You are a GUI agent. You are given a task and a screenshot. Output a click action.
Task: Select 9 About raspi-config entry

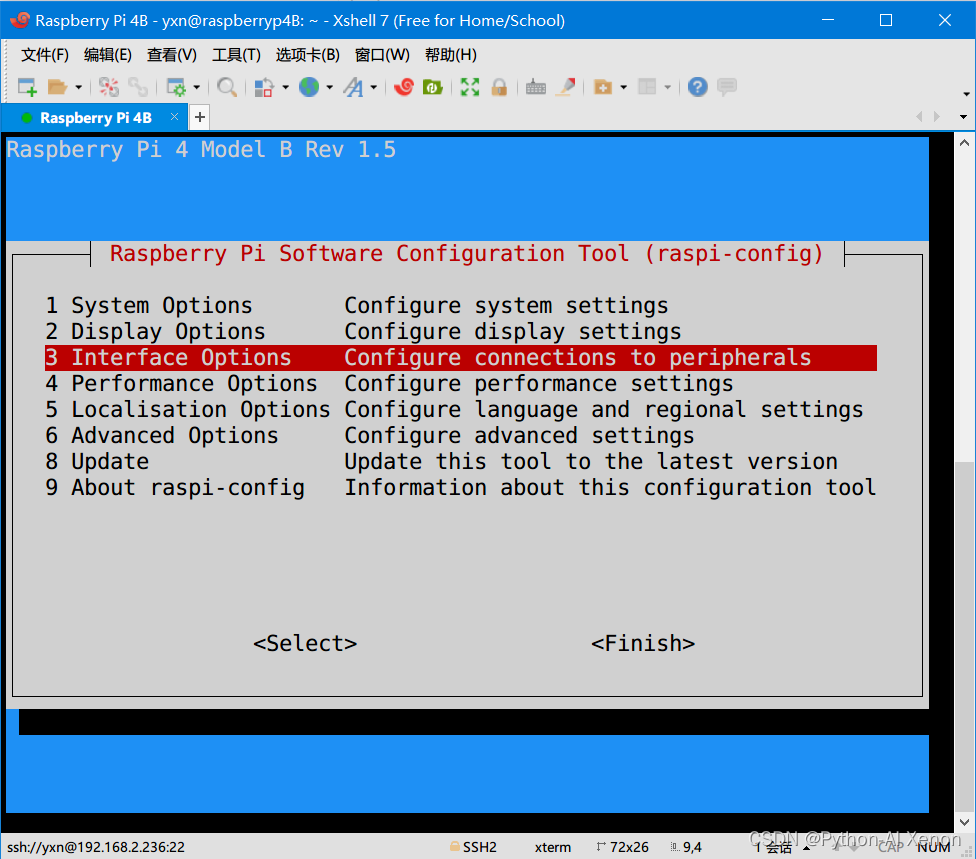click(461, 488)
